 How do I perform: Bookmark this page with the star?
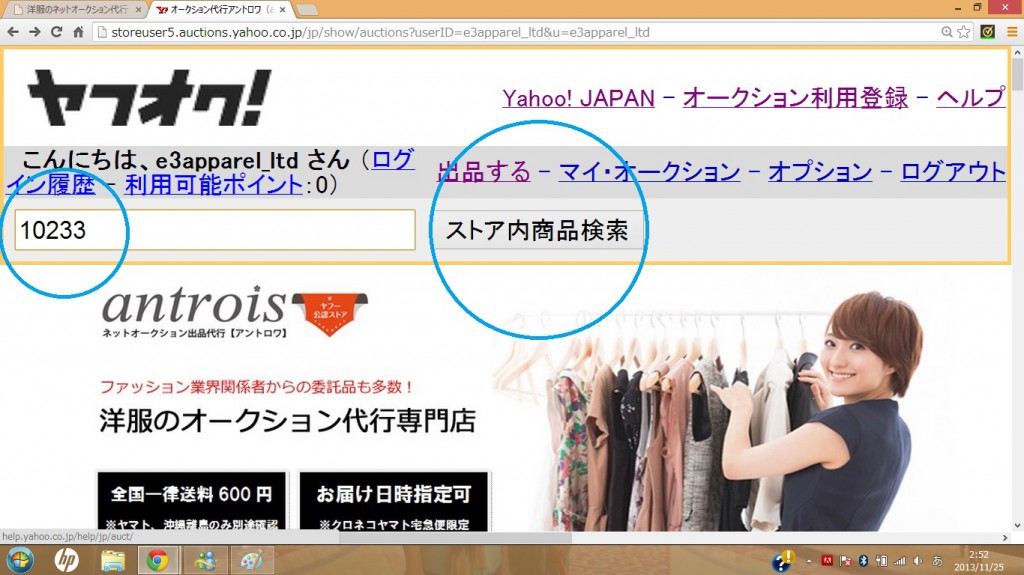tap(964, 32)
